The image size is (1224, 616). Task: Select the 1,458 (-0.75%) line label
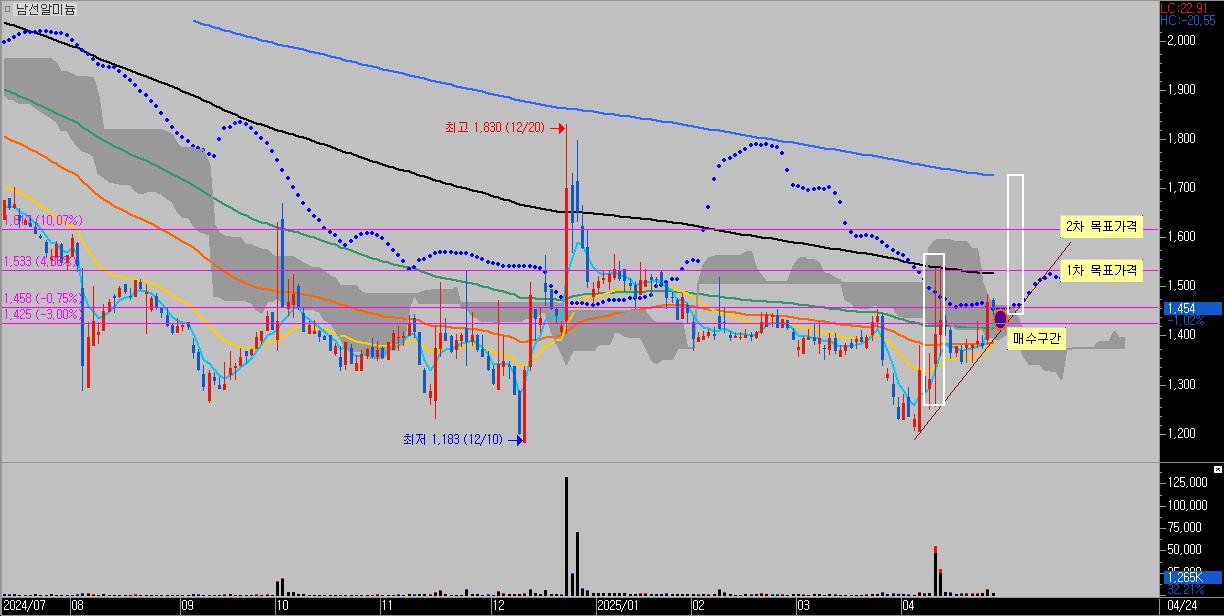pyautogui.click(x=41, y=298)
